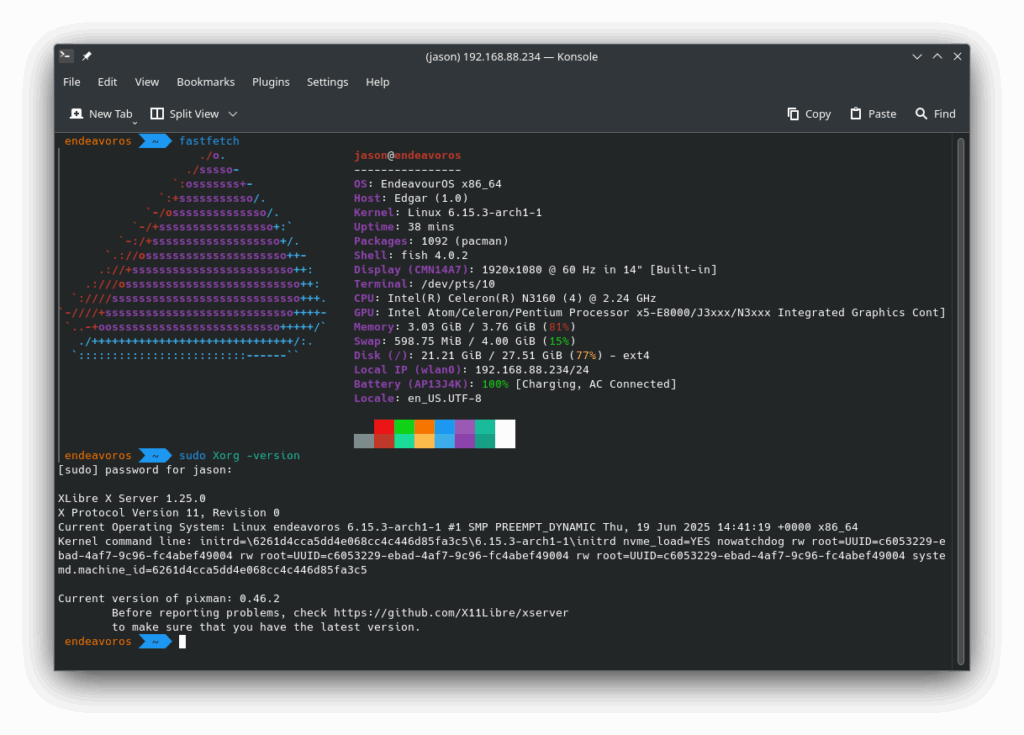The height and width of the screenshot is (735, 1024).
Task: Open the Help menu
Action: (x=377, y=82)
